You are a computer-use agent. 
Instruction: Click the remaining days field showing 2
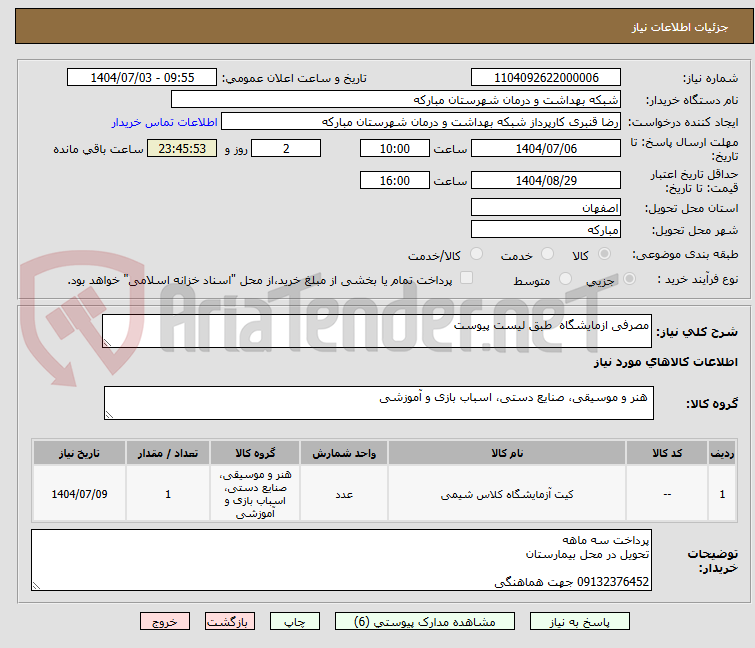(x=286, y=148)
